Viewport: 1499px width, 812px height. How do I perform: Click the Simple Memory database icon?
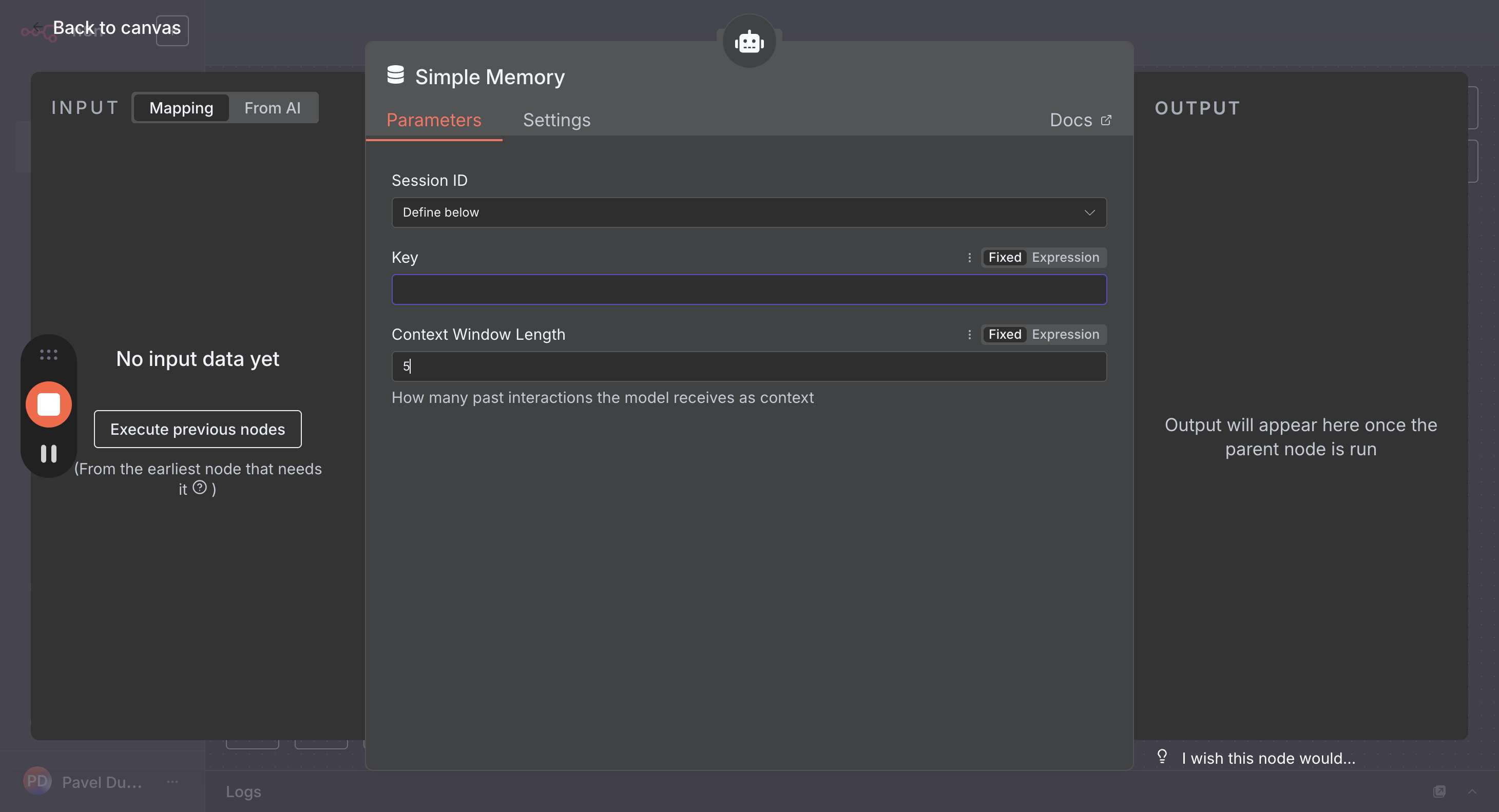tap(396, 75)
